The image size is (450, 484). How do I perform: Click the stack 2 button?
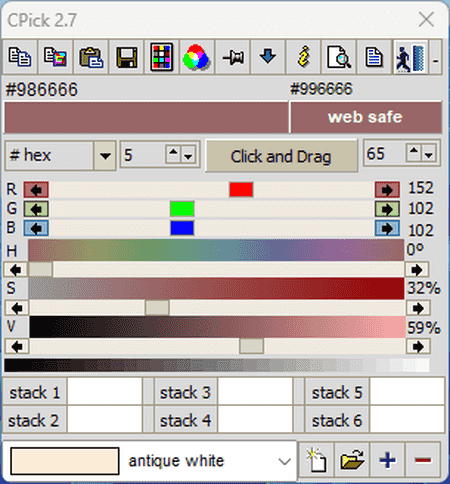[35, 420]
